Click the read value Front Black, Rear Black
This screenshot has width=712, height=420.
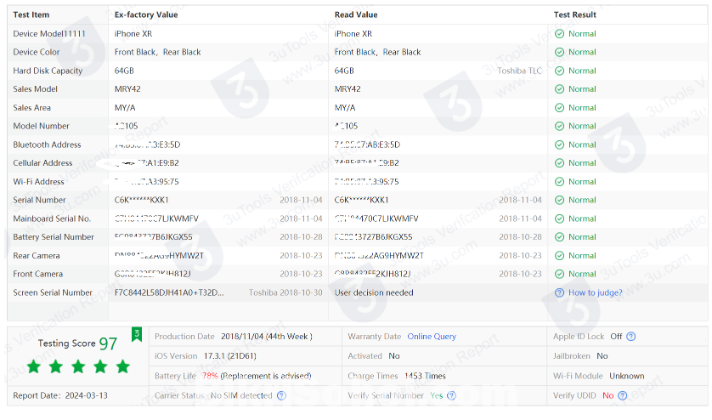(x=378, y=52)
